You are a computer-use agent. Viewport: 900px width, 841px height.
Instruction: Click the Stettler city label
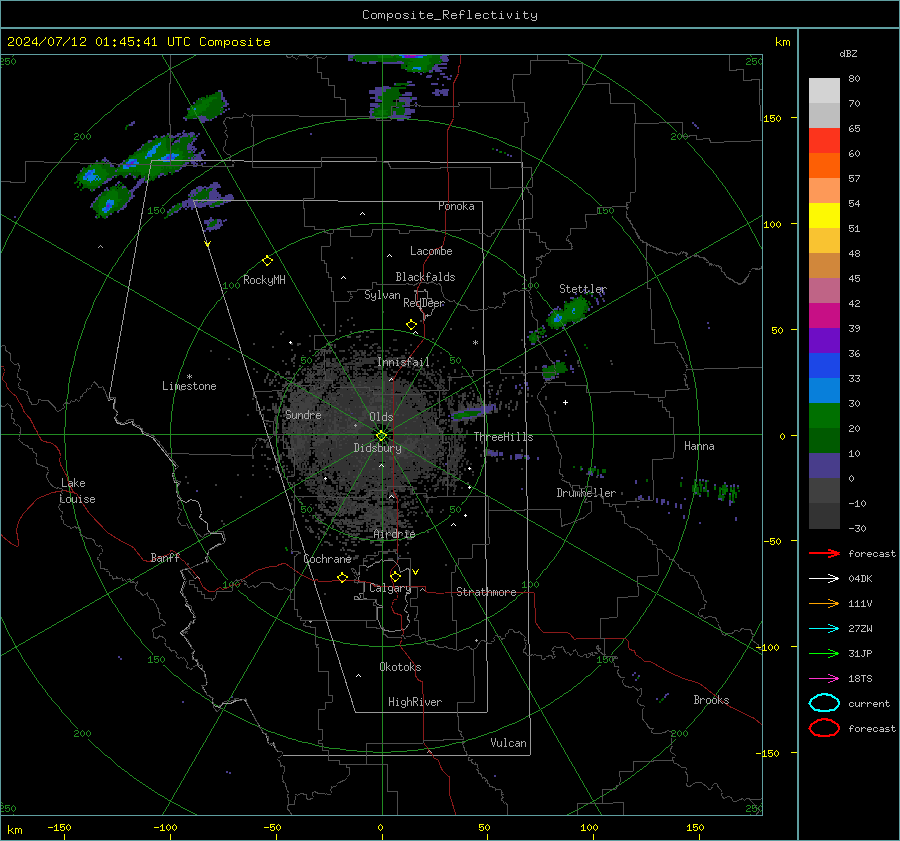coord(583,289)
